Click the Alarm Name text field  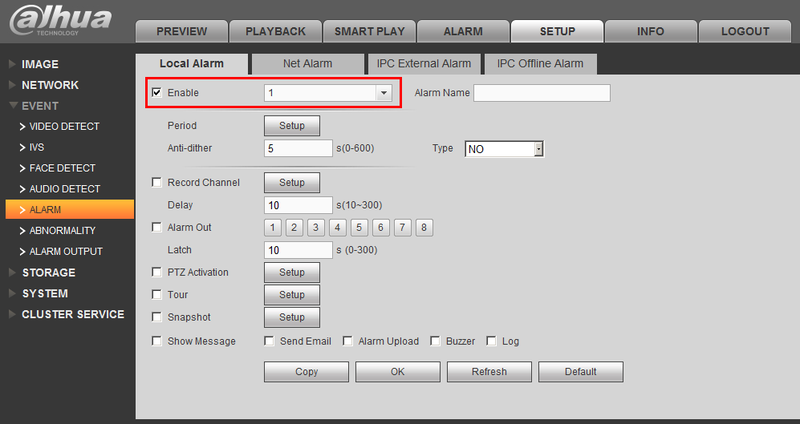[x=542, y=93]
